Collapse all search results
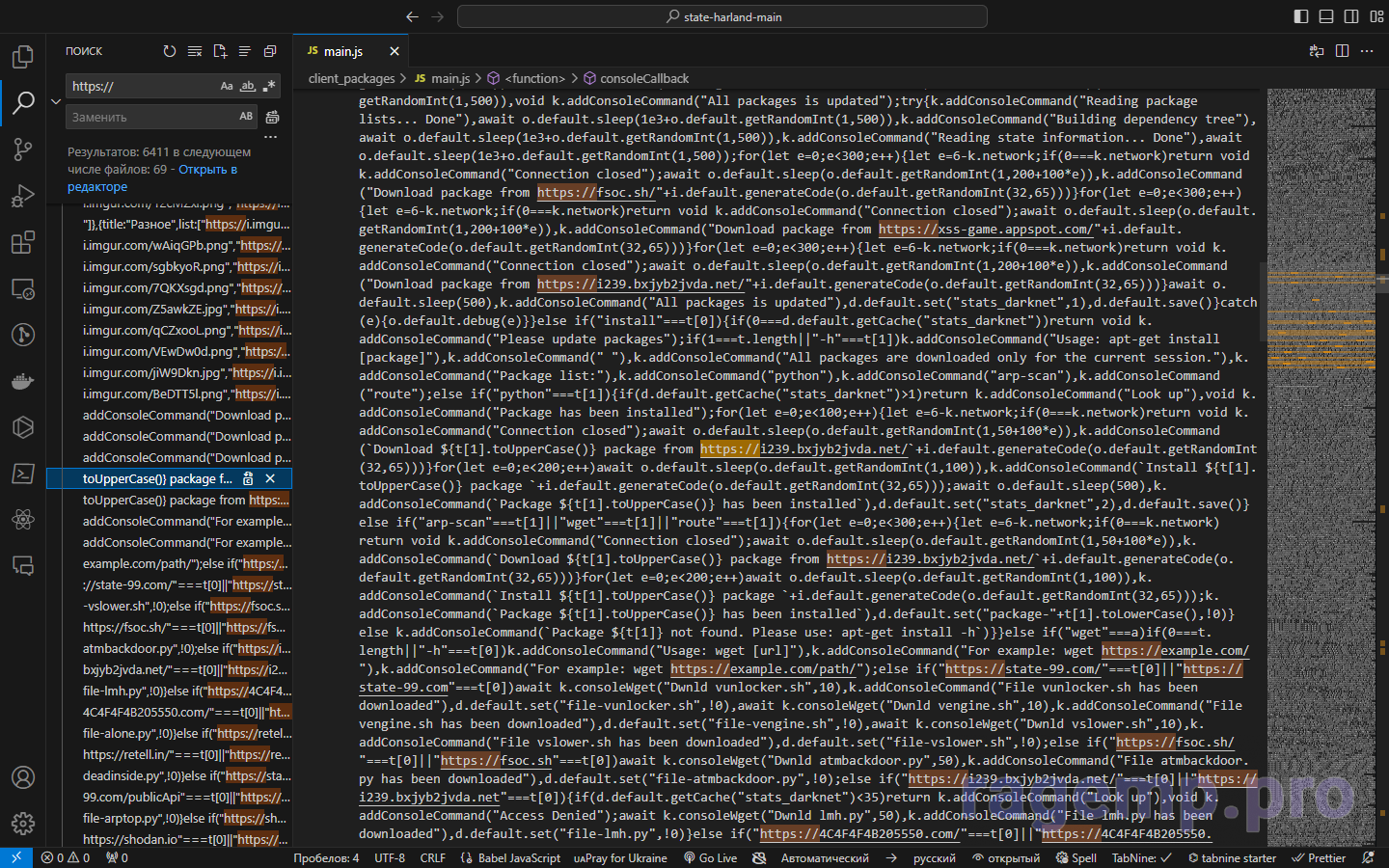The image size is (1389, 868). (270, 51)
